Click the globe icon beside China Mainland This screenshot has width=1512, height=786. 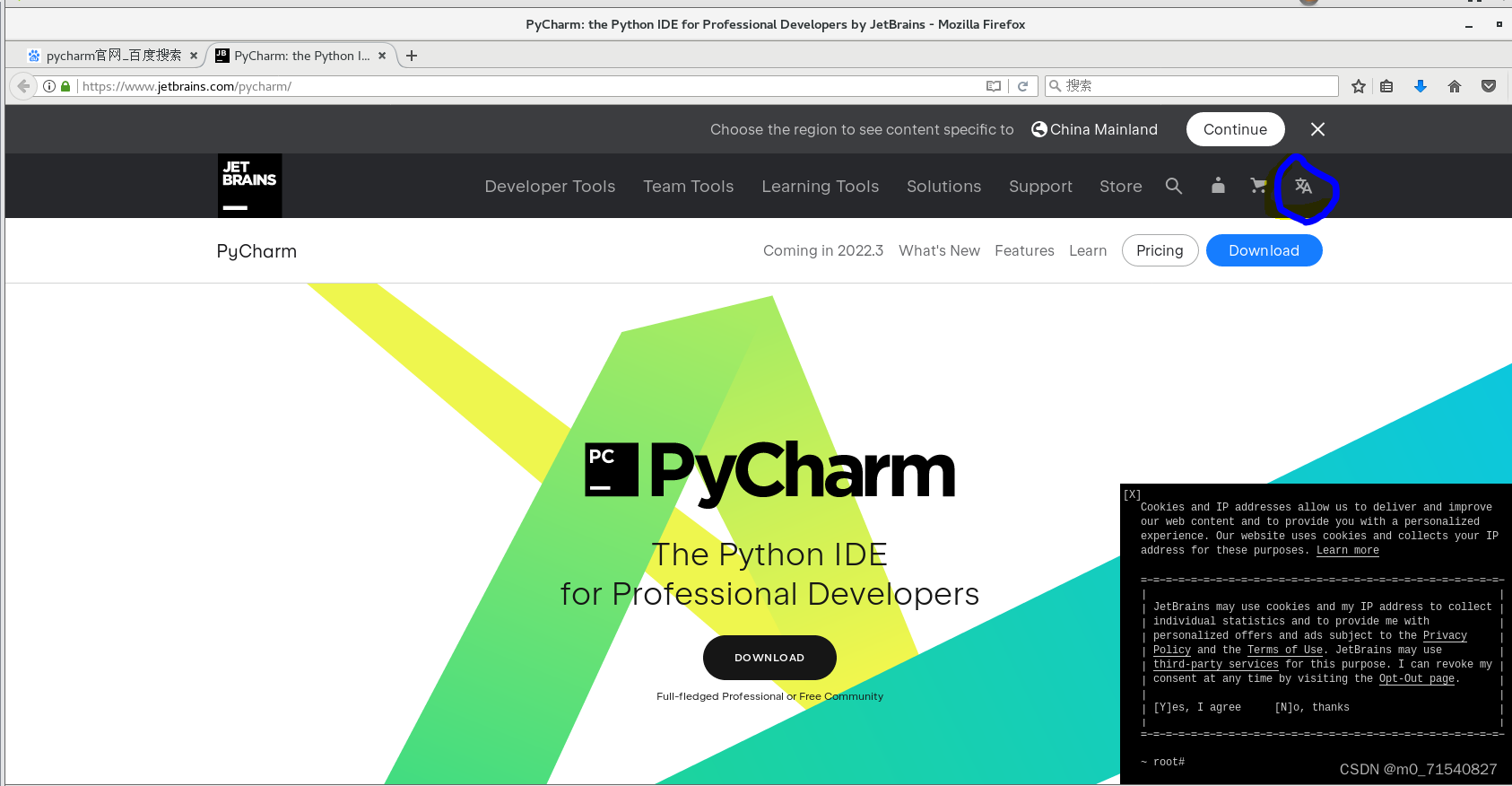tap(1039, 129)
